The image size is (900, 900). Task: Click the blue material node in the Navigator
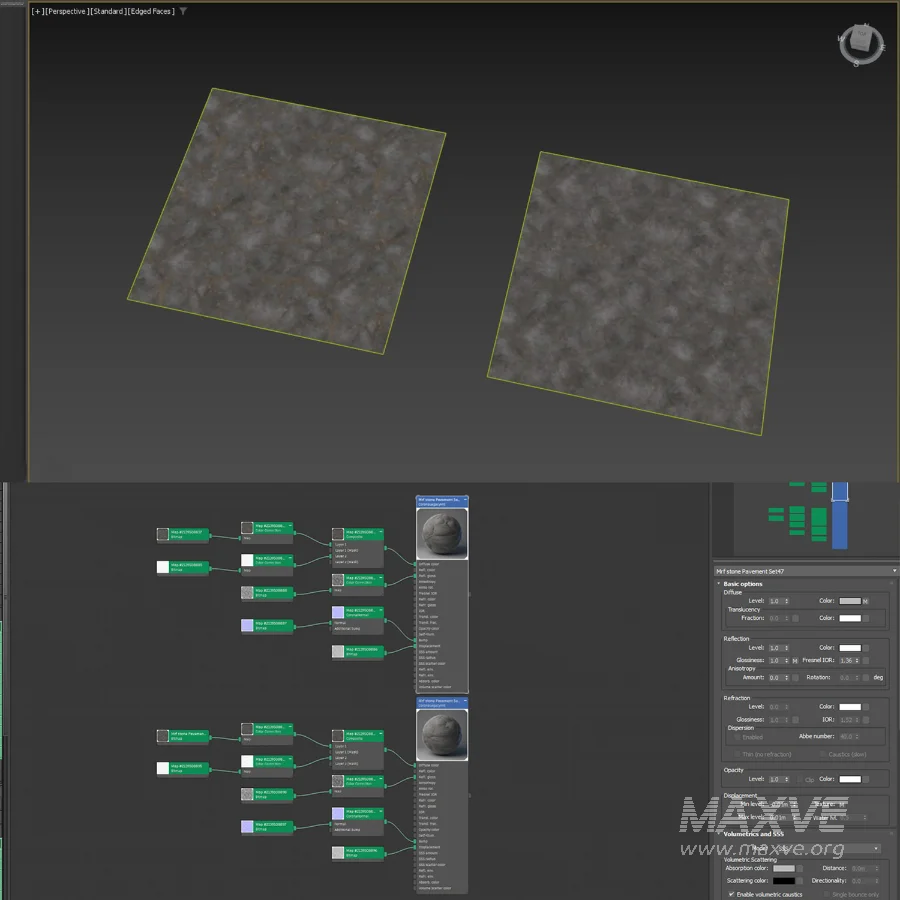click(840, 515)
